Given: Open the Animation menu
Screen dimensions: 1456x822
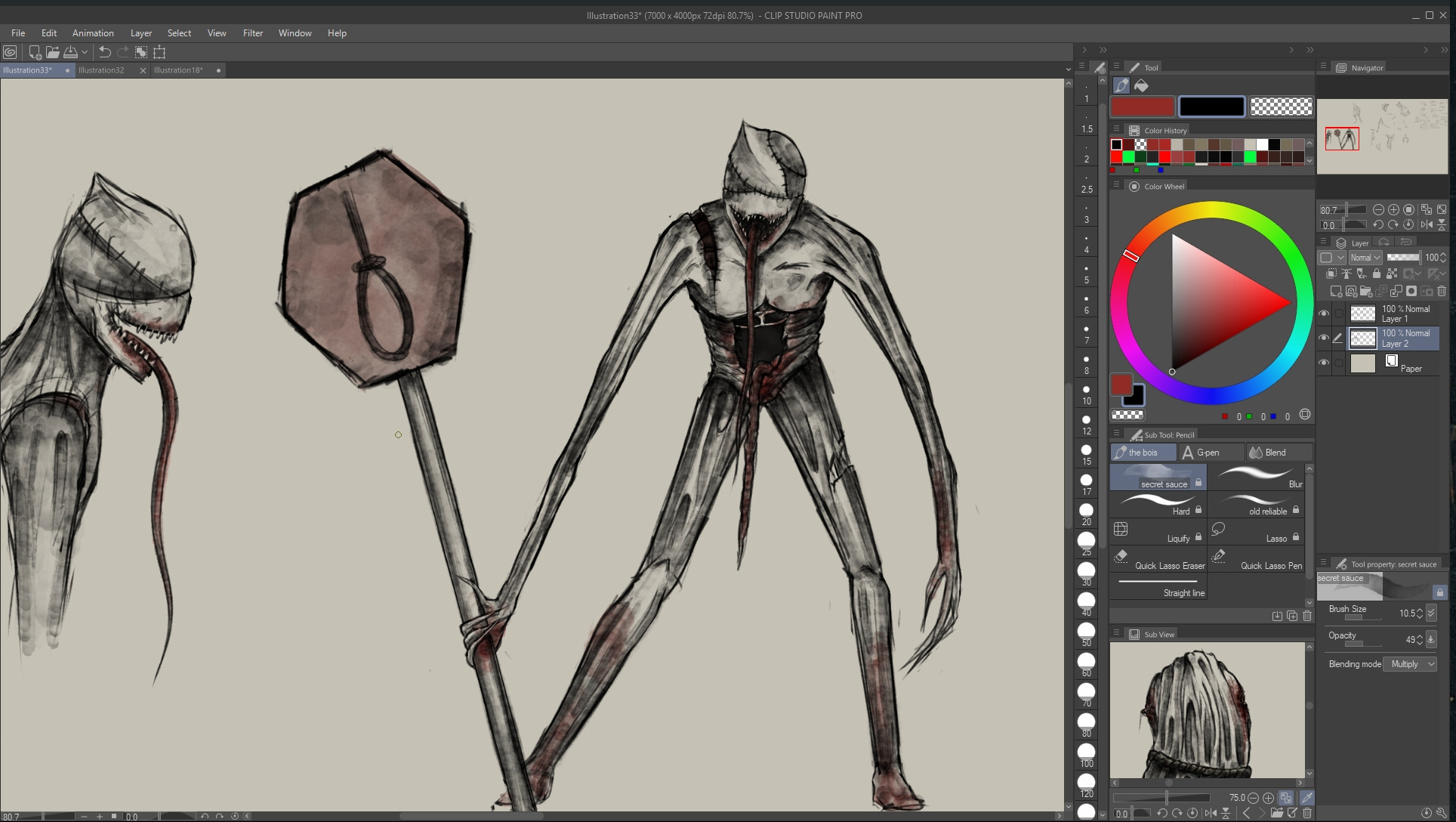Looking at the screenshot, I should 93,33.
